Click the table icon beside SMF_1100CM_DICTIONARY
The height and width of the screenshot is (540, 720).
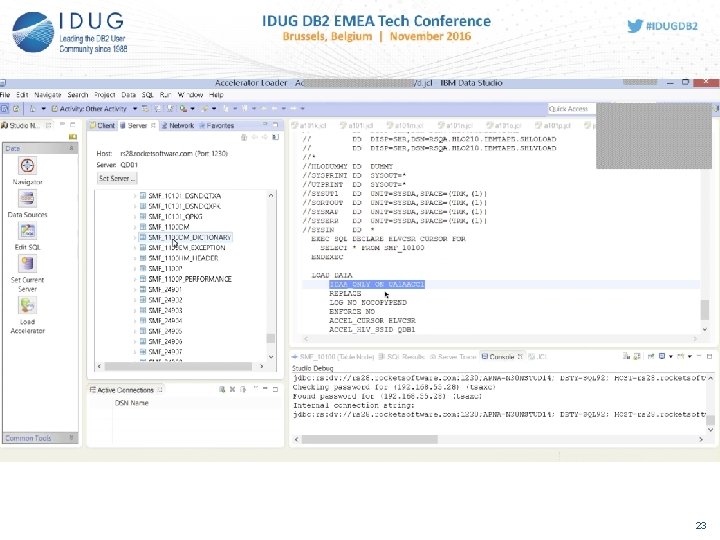[x=143, y=237]
